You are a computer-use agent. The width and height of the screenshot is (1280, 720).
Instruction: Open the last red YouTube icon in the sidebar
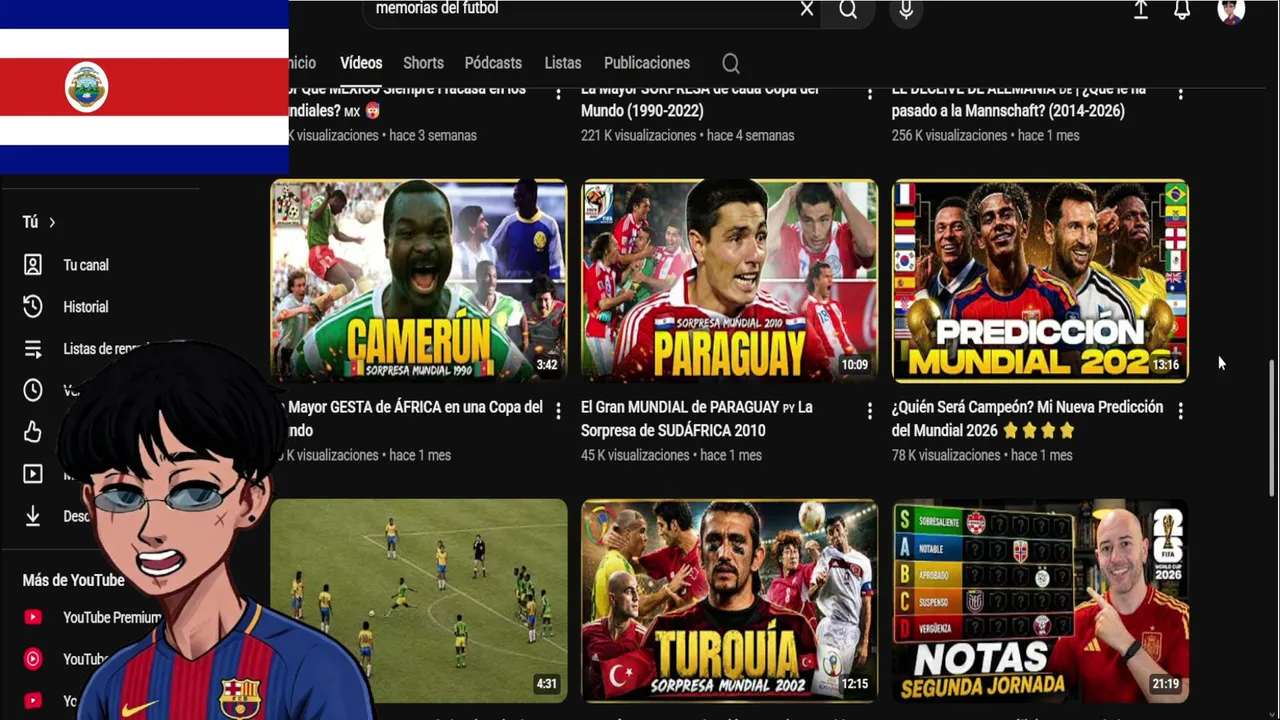(33, 701)
